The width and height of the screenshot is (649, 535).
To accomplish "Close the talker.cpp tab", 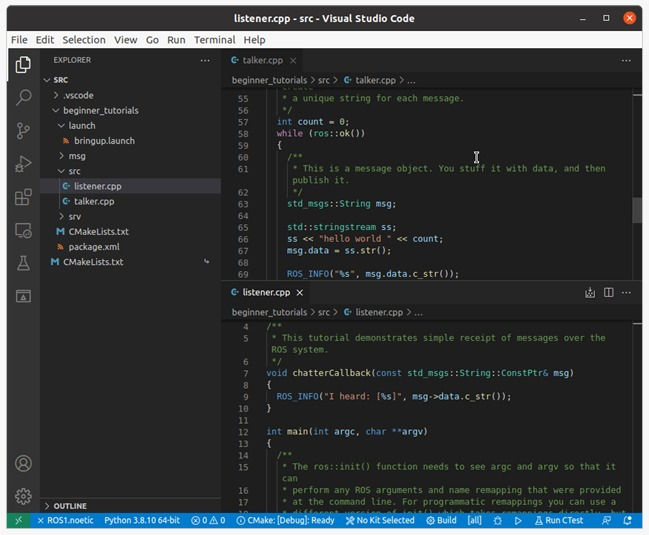I will tap(293, 60).
